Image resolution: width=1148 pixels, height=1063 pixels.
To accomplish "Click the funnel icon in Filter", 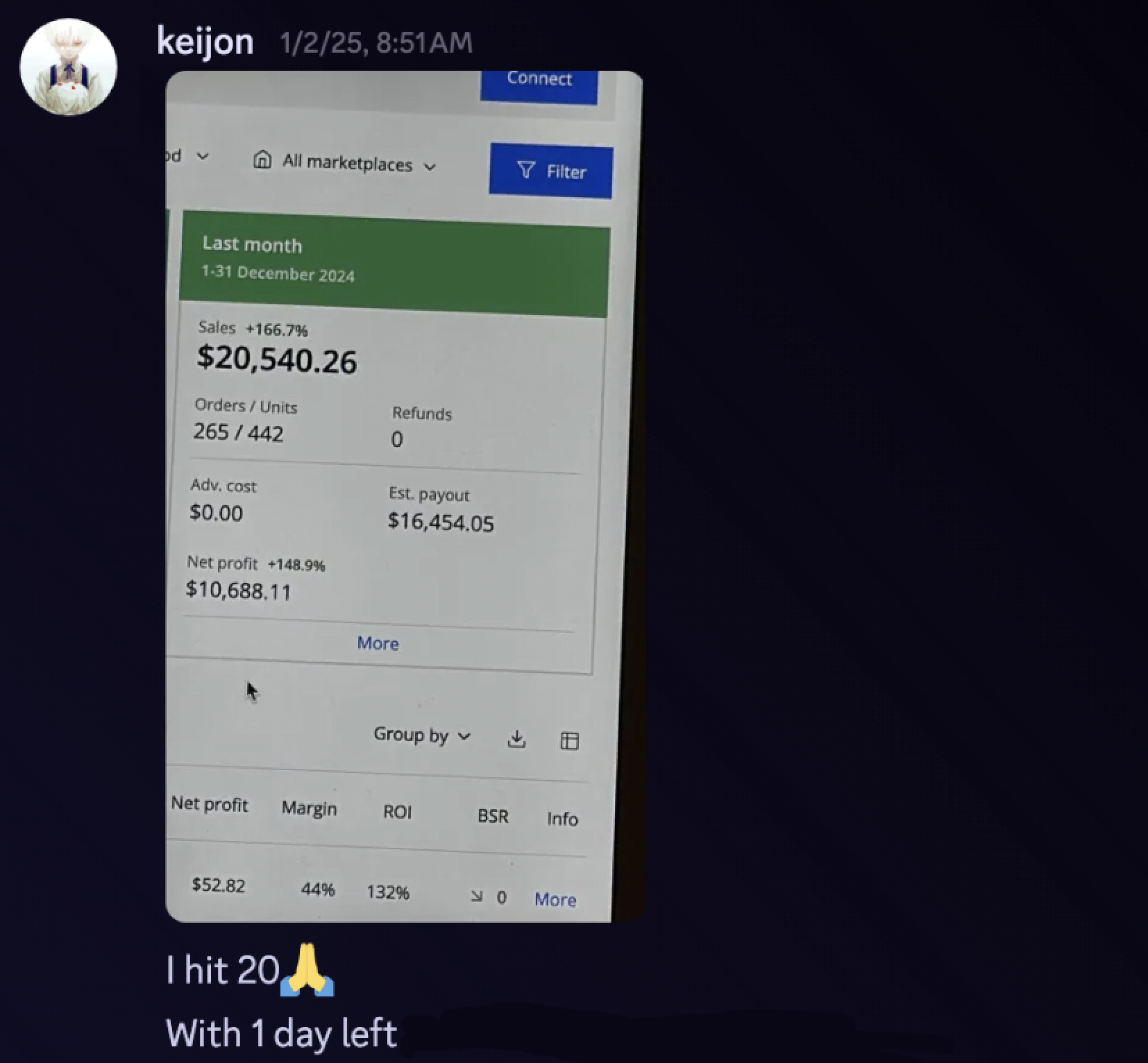I will pyautogui.click(x=526, y=169).
